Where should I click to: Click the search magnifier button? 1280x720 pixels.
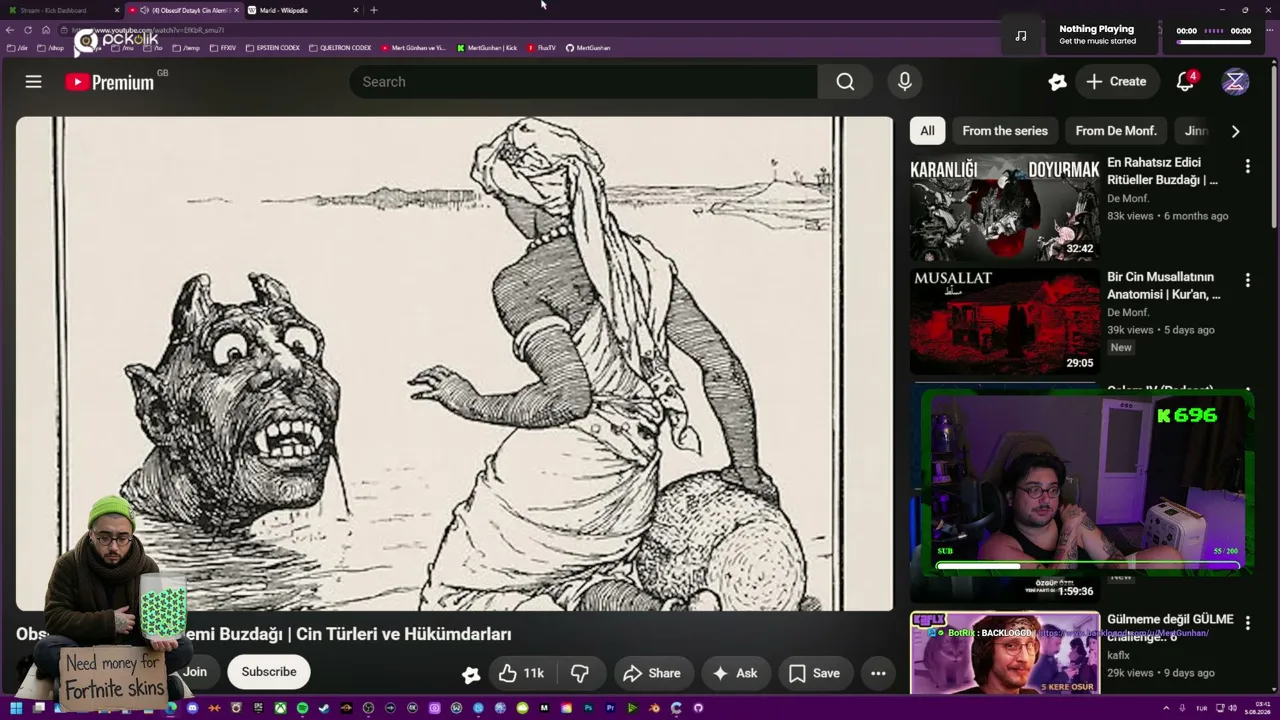pos(845,82)
